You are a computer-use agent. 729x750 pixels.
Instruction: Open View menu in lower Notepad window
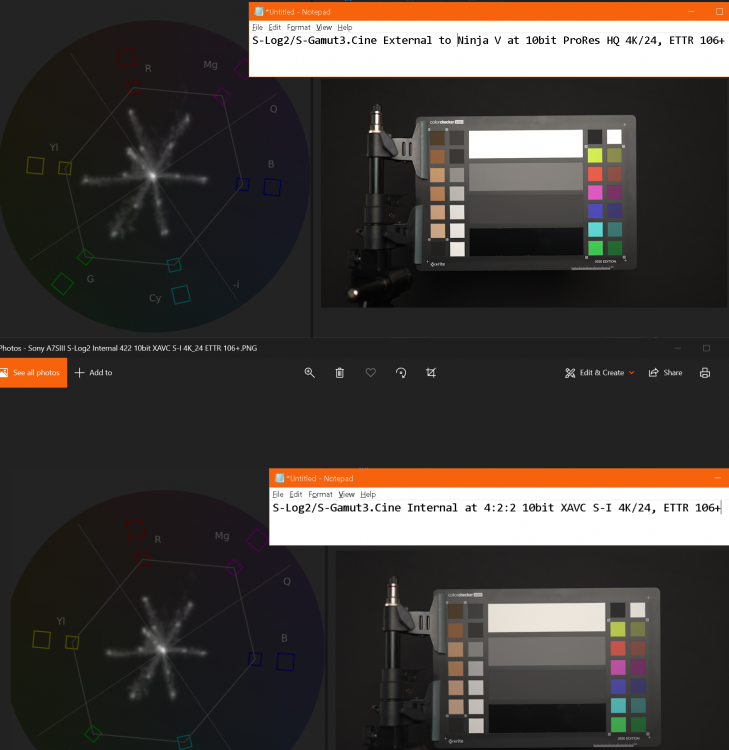point(346,494)
